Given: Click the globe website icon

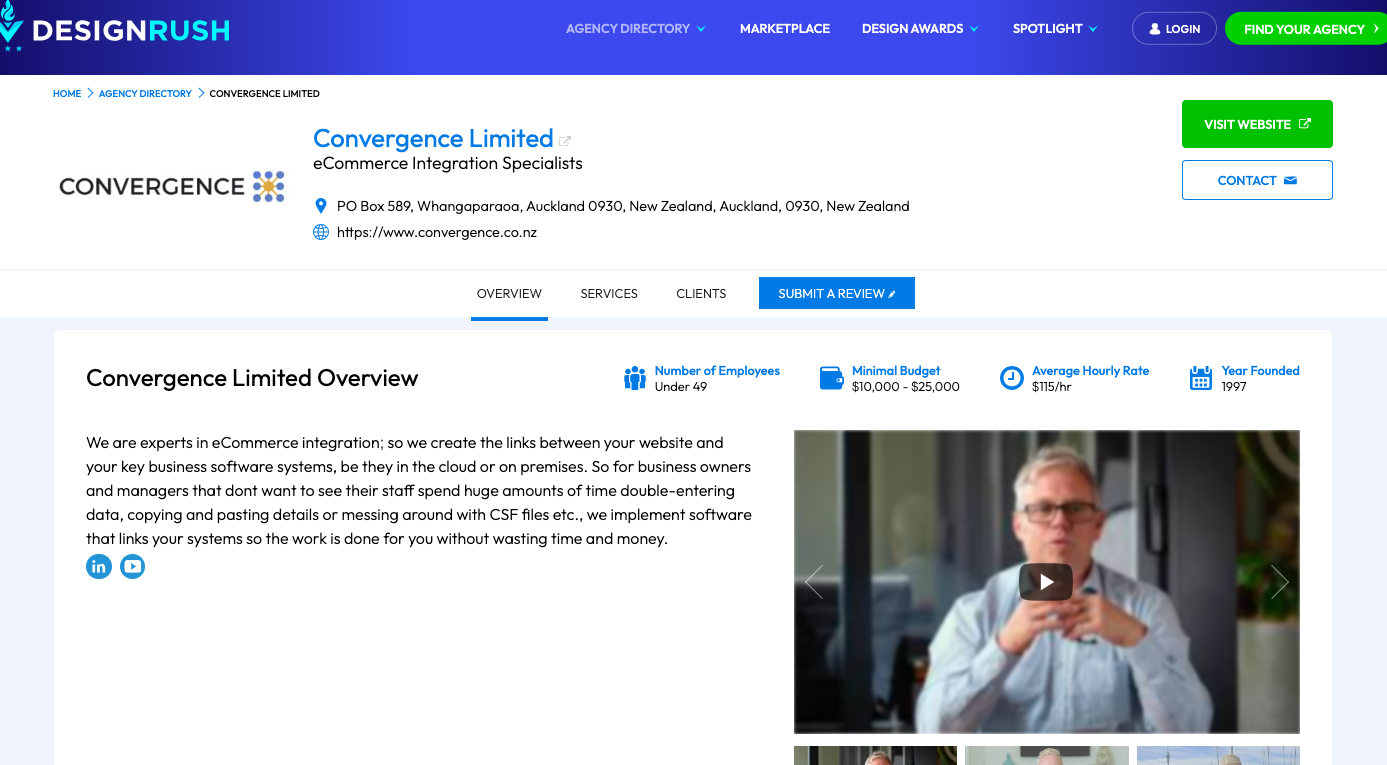Looking at the screenshot, I should [321, 232].
